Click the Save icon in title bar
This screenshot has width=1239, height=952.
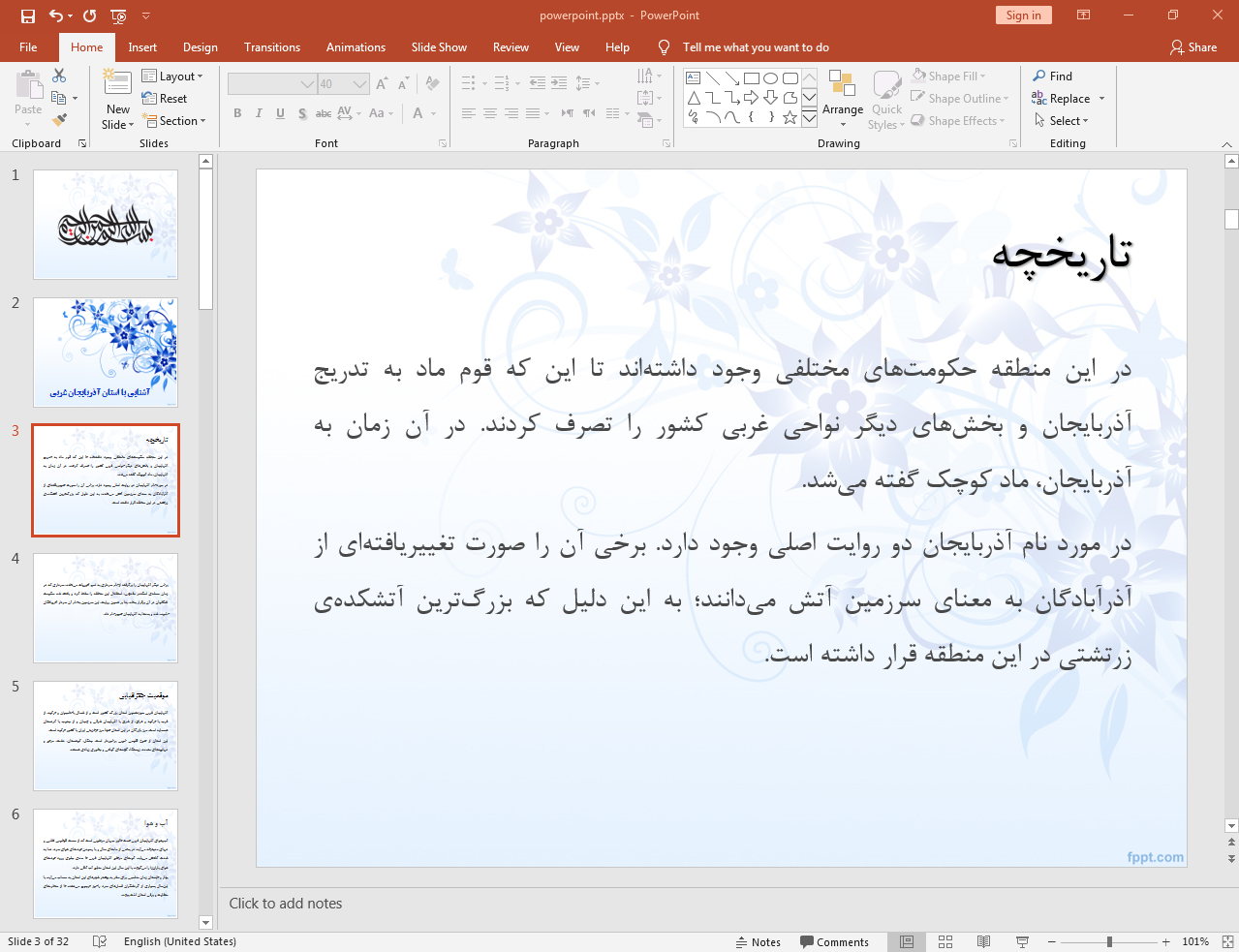(27, 15)
